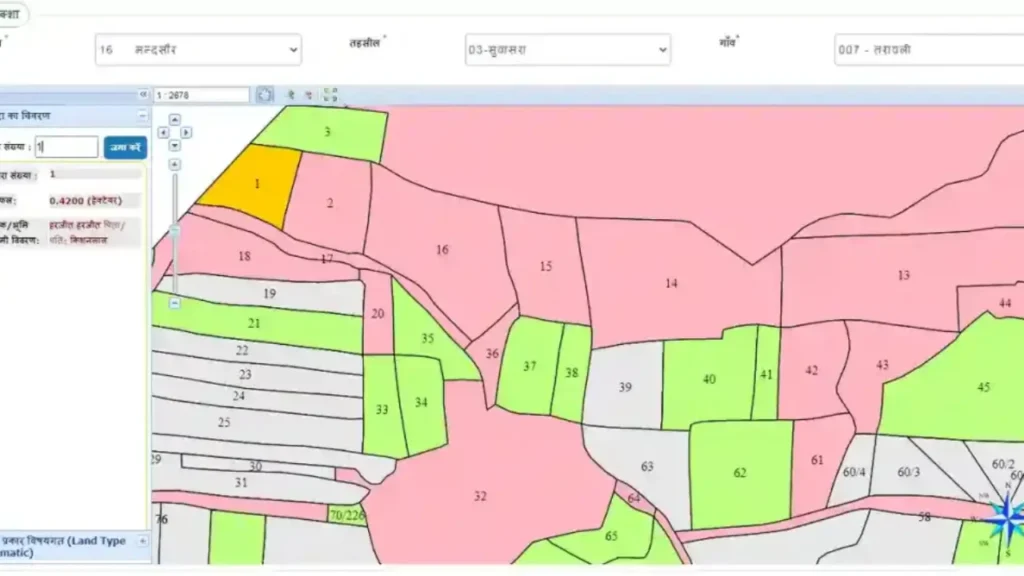Click the zoom out minus button
1024x576 pixels.
click(175, 302)
